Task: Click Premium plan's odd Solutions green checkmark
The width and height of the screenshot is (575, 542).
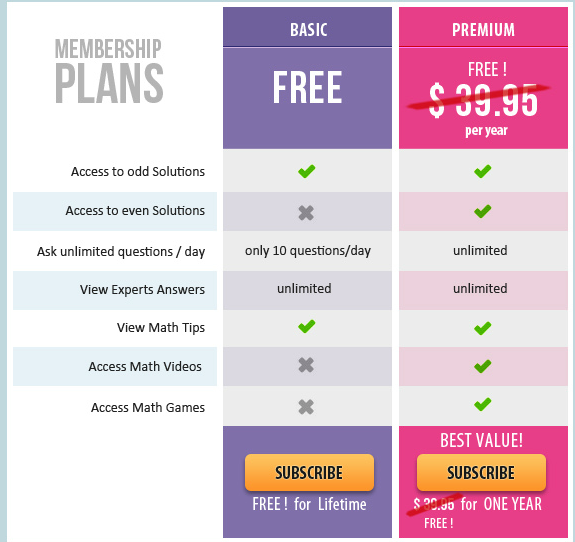Action: 483,171
